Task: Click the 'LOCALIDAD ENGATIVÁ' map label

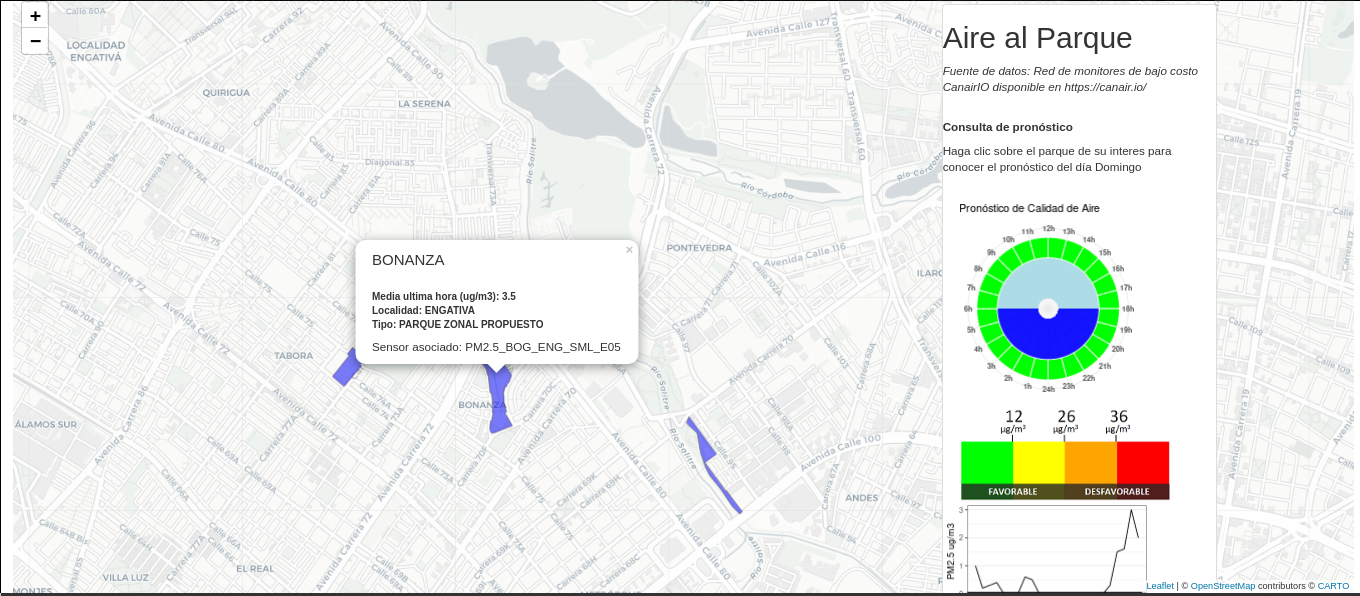Action: [x=96, y=51]
